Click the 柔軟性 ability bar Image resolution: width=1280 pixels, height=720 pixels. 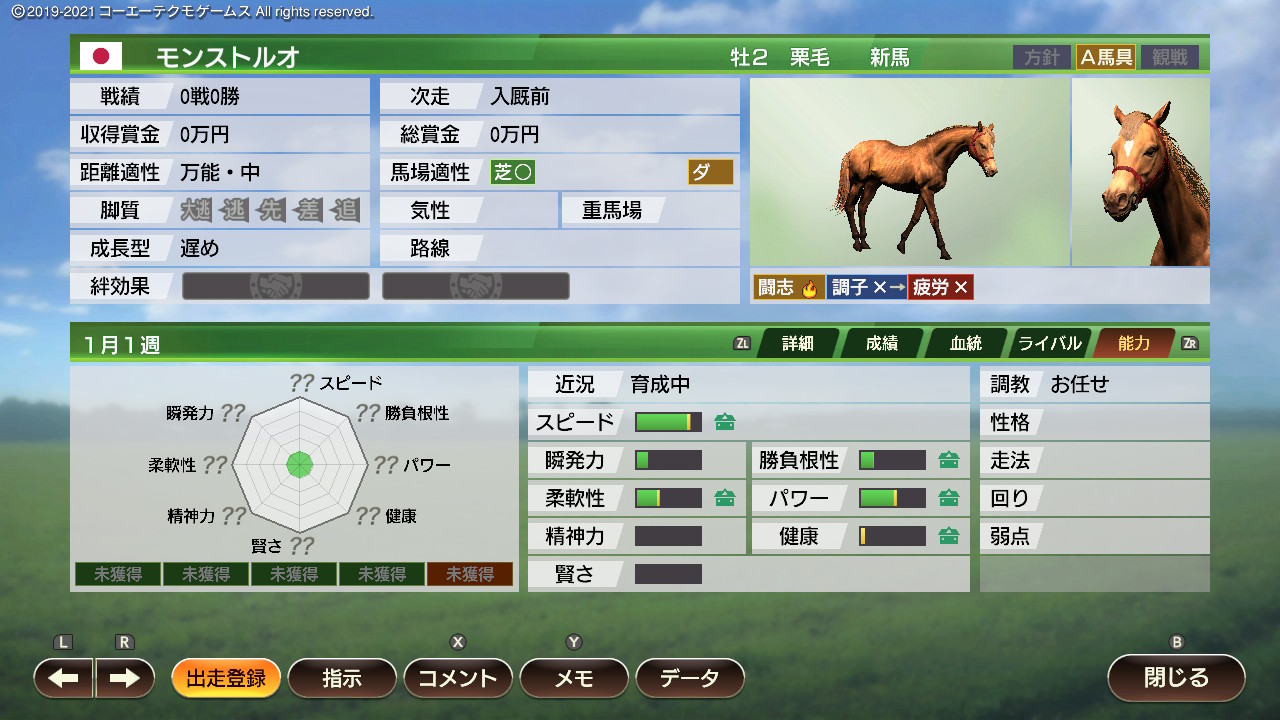[668, 498]
